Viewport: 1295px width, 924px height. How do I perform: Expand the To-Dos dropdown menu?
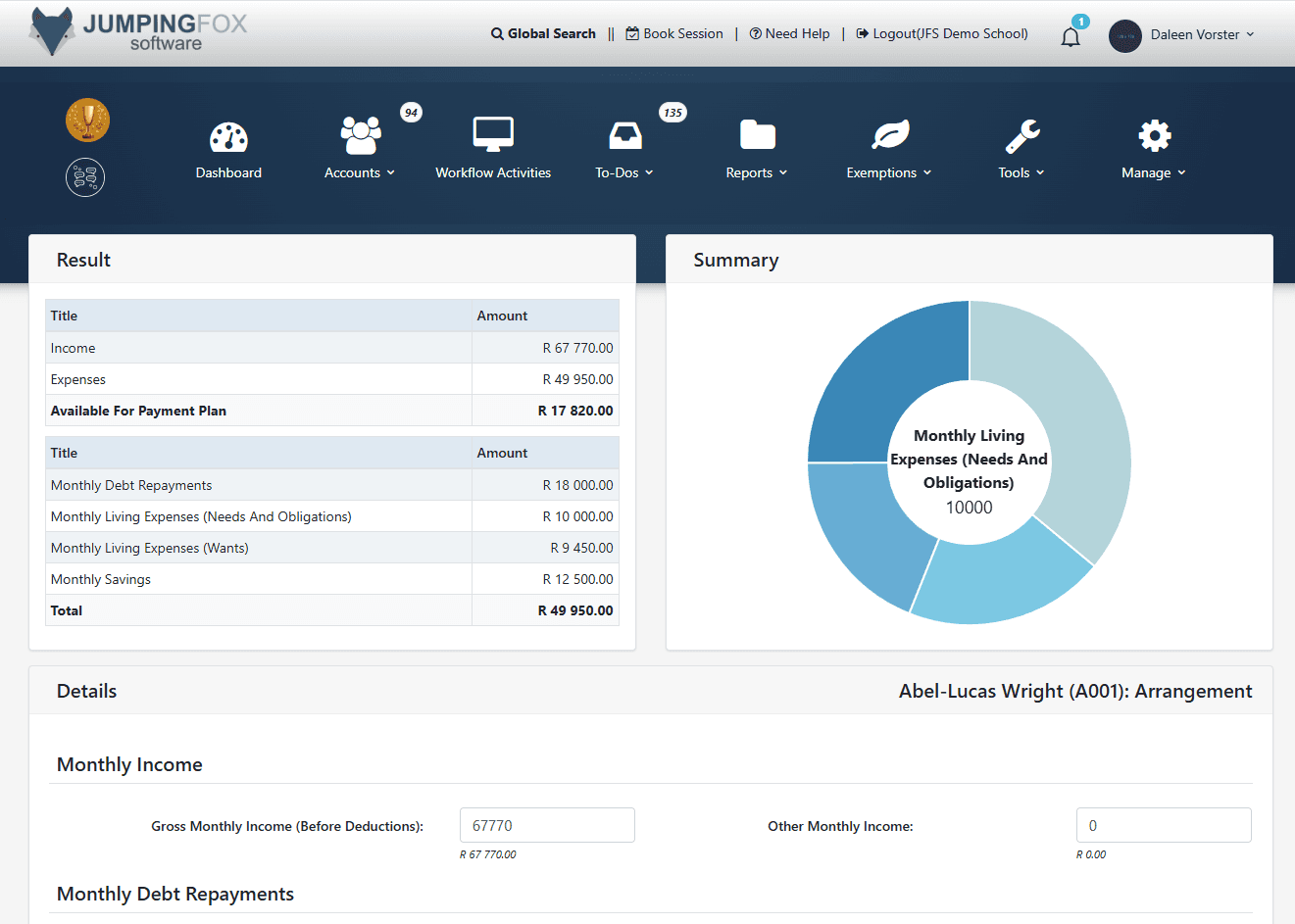624,172
